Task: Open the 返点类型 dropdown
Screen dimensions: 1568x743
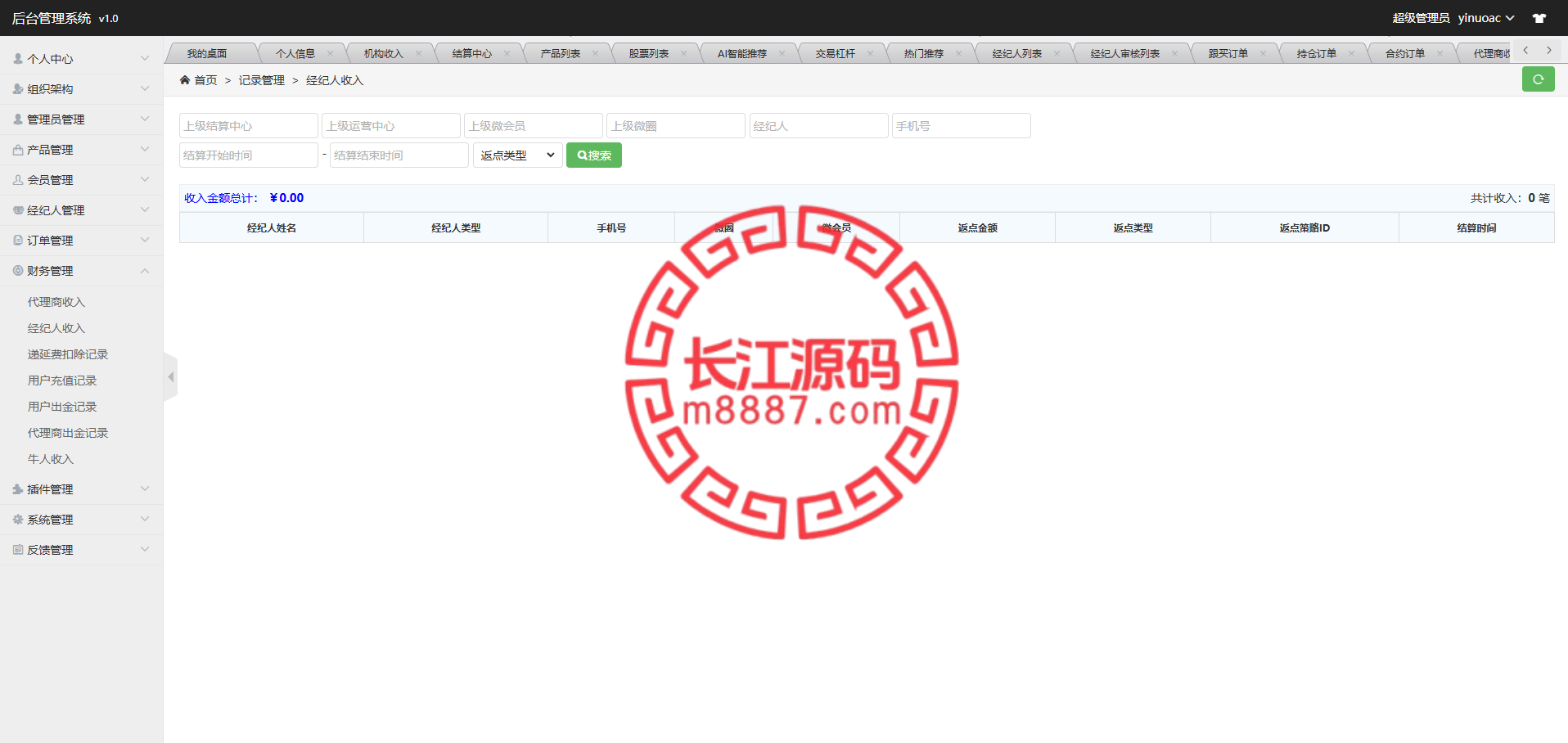Action: click(518, 155)
